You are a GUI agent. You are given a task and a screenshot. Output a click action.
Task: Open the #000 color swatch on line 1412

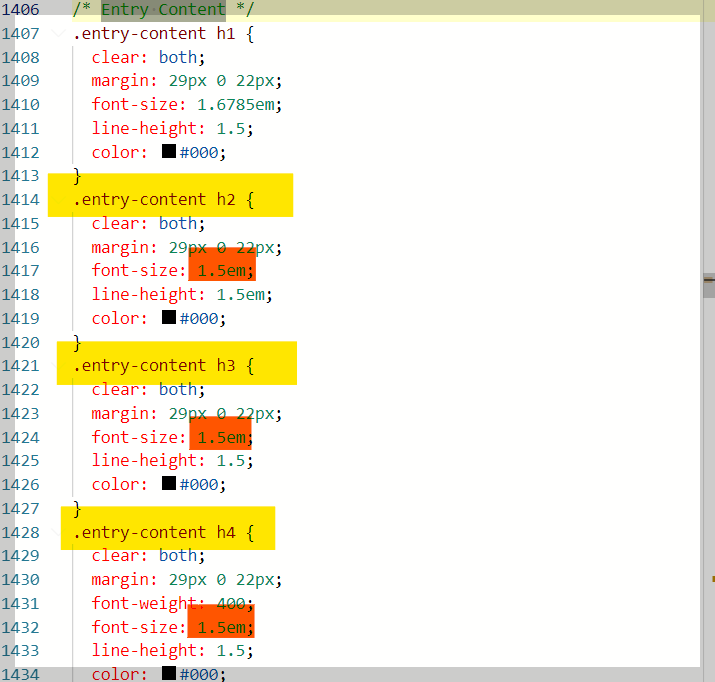[x=169, y=151]
